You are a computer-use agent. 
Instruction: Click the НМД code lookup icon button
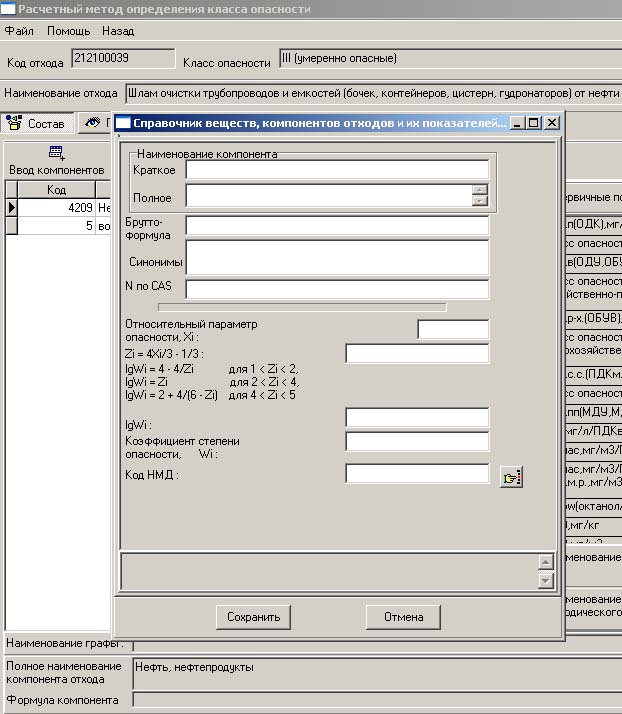(512, 477)
